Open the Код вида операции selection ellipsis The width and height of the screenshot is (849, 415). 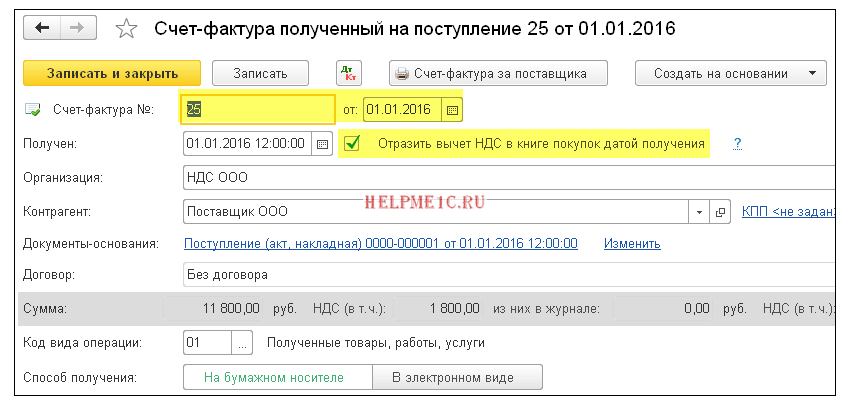243,343
